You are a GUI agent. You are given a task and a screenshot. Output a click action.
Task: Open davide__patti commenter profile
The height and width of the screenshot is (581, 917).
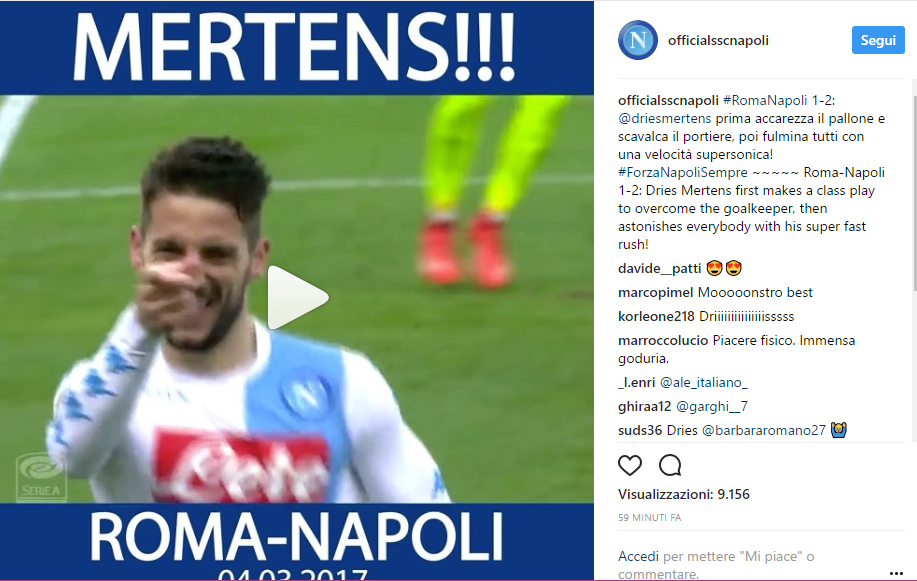tap(660, 269)
